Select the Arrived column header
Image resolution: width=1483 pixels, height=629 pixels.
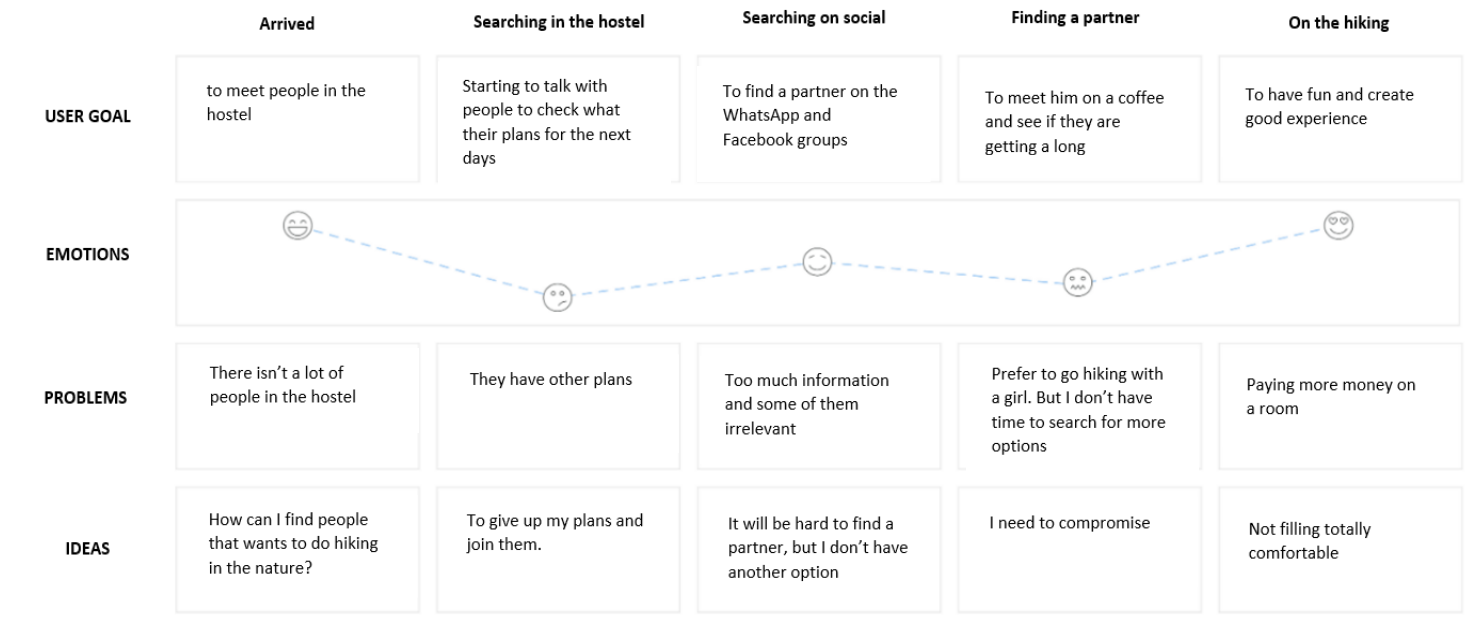coord(287,24)
